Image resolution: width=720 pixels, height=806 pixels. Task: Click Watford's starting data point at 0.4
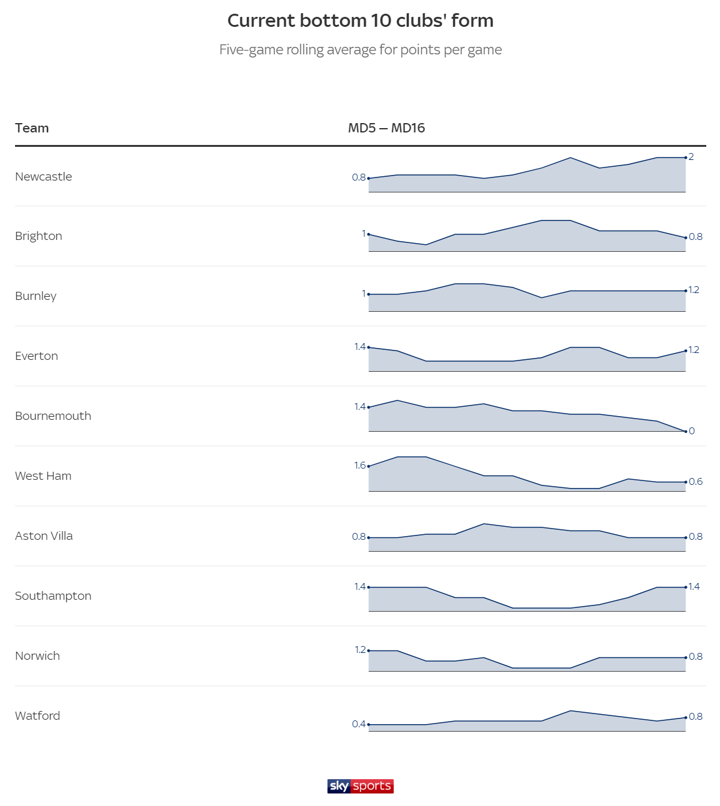[x=369, y=724]
